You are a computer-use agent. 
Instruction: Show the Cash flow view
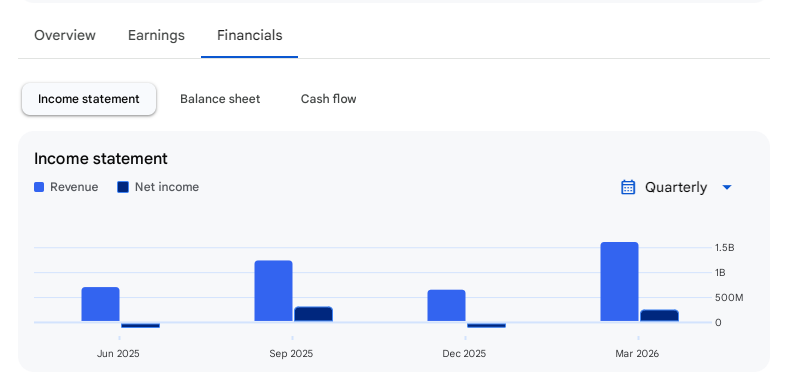(328, 99)
